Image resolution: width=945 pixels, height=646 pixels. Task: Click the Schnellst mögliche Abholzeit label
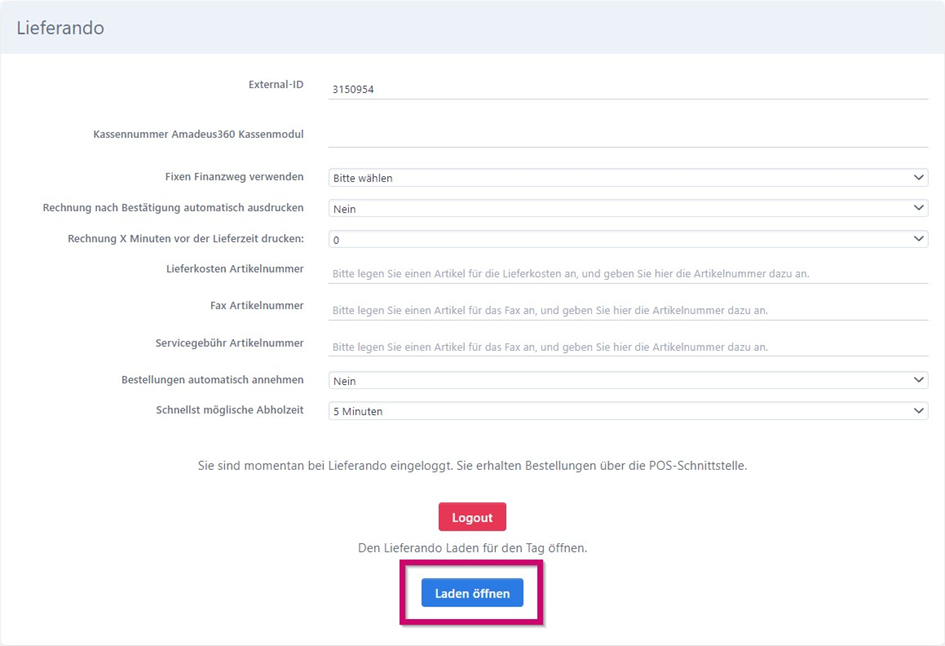230,410
